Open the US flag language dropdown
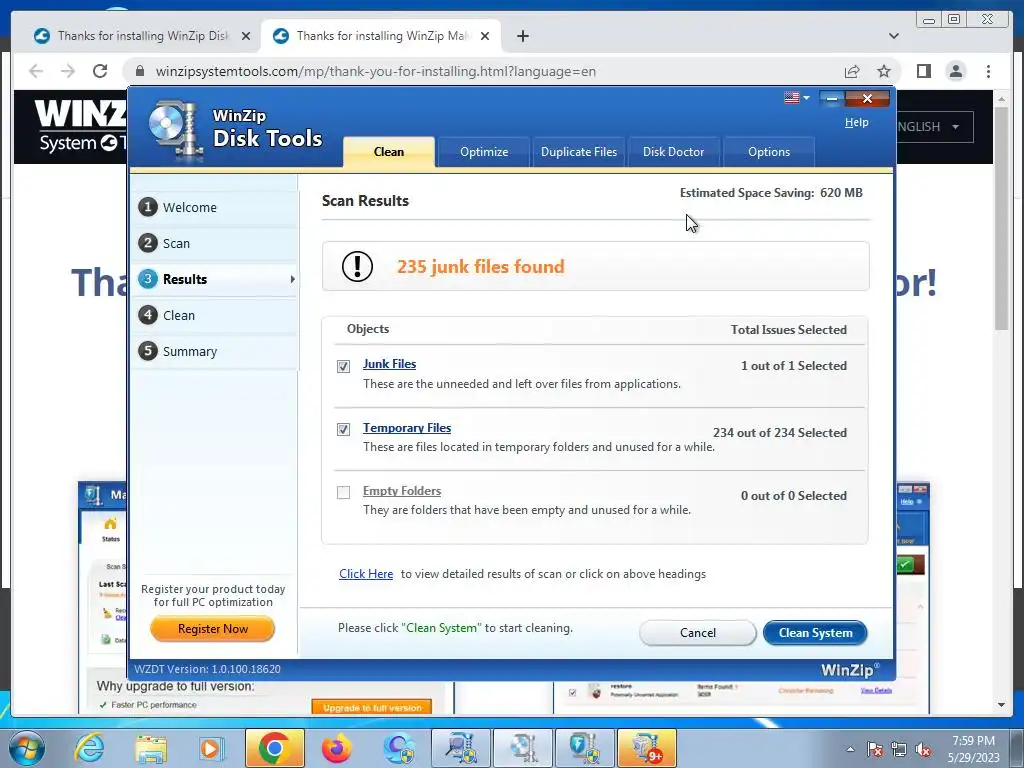This screenshot has width=1024, height=768. [x=797, y=98]
